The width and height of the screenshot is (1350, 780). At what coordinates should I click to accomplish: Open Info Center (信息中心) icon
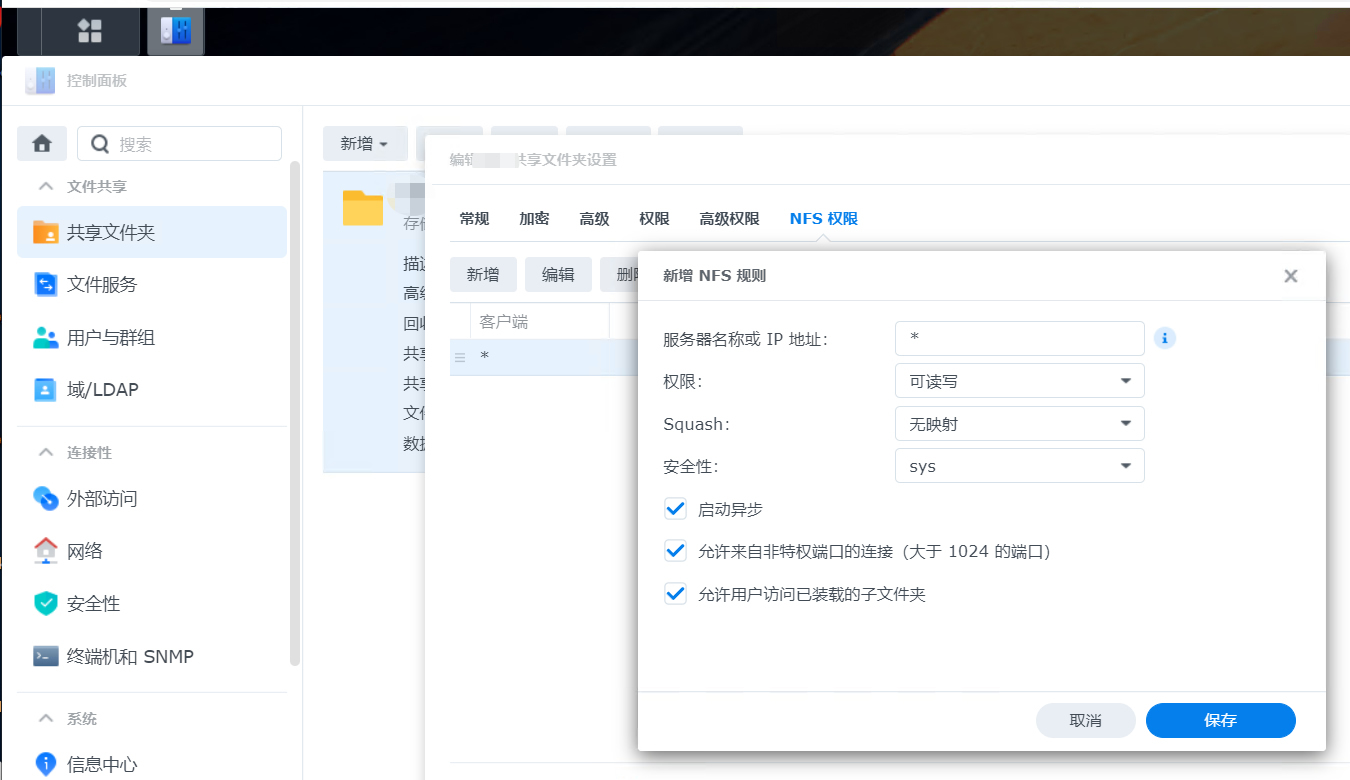coord(46,765)
